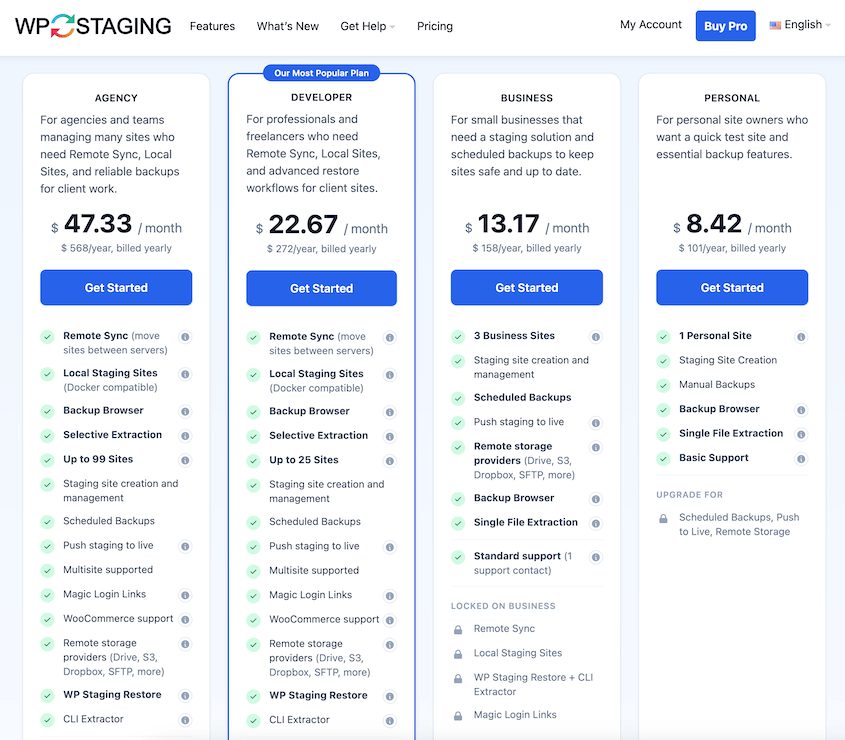Click info icon for Agency Selective Extraction
This screenshot has width=845, height=740.
(x=185, y=435)
